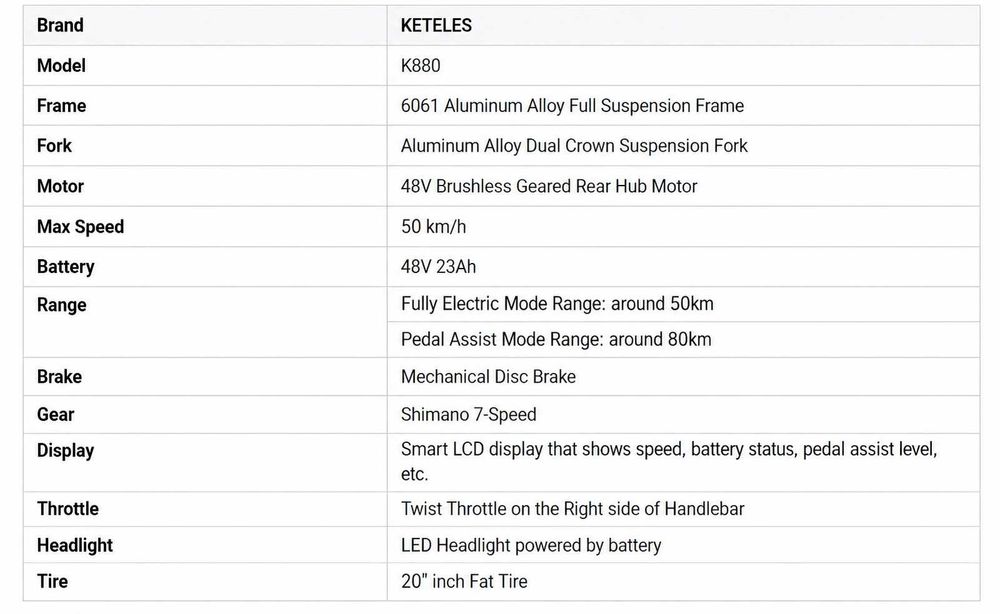Click the Brand header label

pos(60,26)
